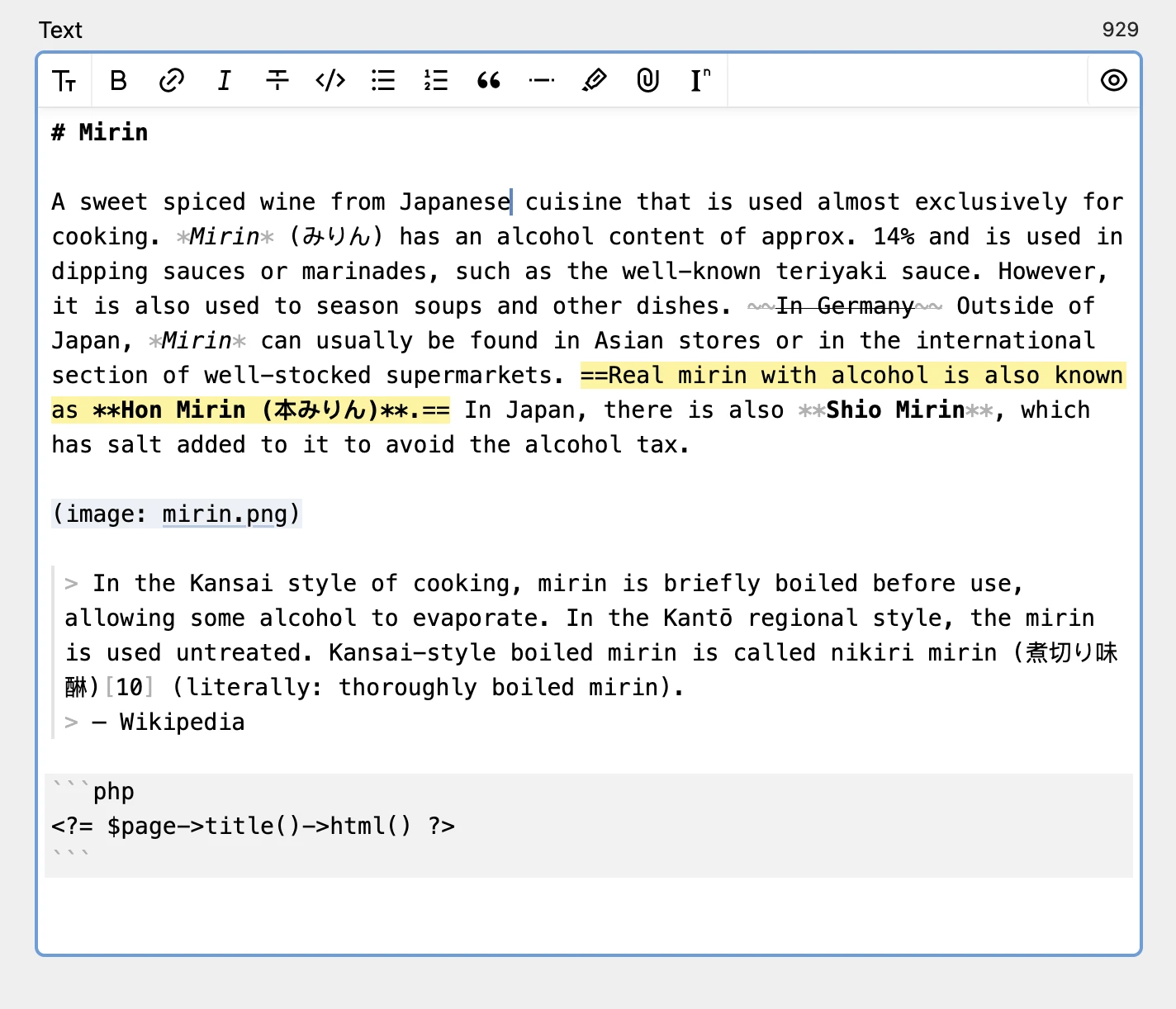Open the headings format button

[x=64, y=81]
